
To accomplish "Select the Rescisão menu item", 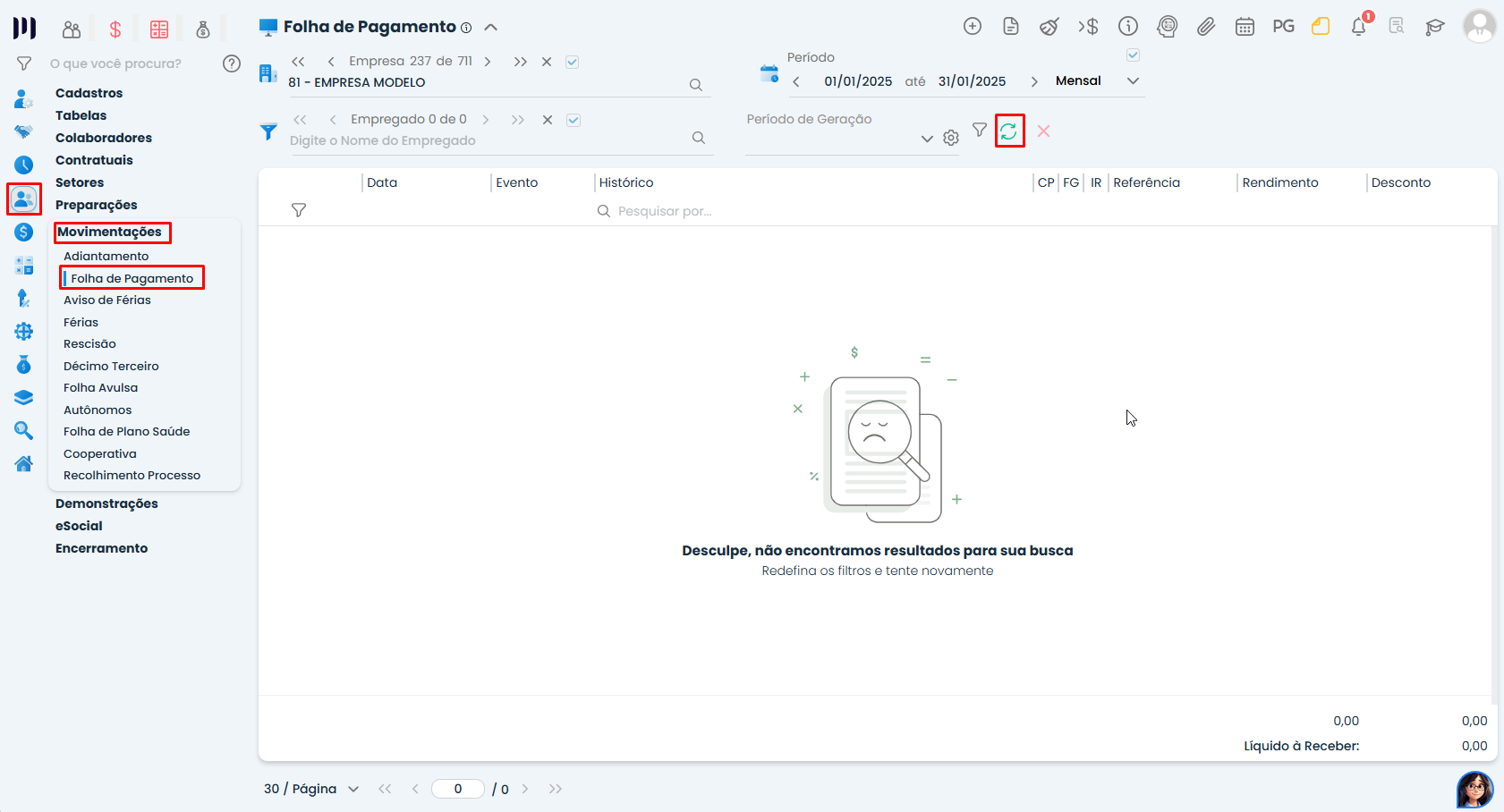I will pos(89,343).
